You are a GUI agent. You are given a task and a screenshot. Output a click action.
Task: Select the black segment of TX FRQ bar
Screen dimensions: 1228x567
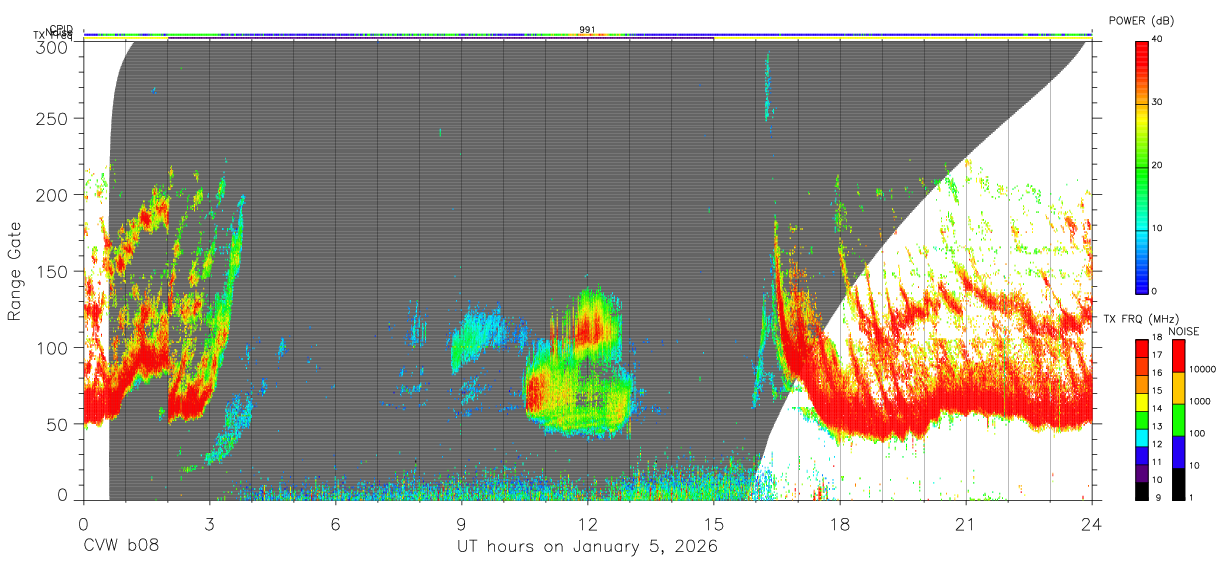click(1142, 489)
